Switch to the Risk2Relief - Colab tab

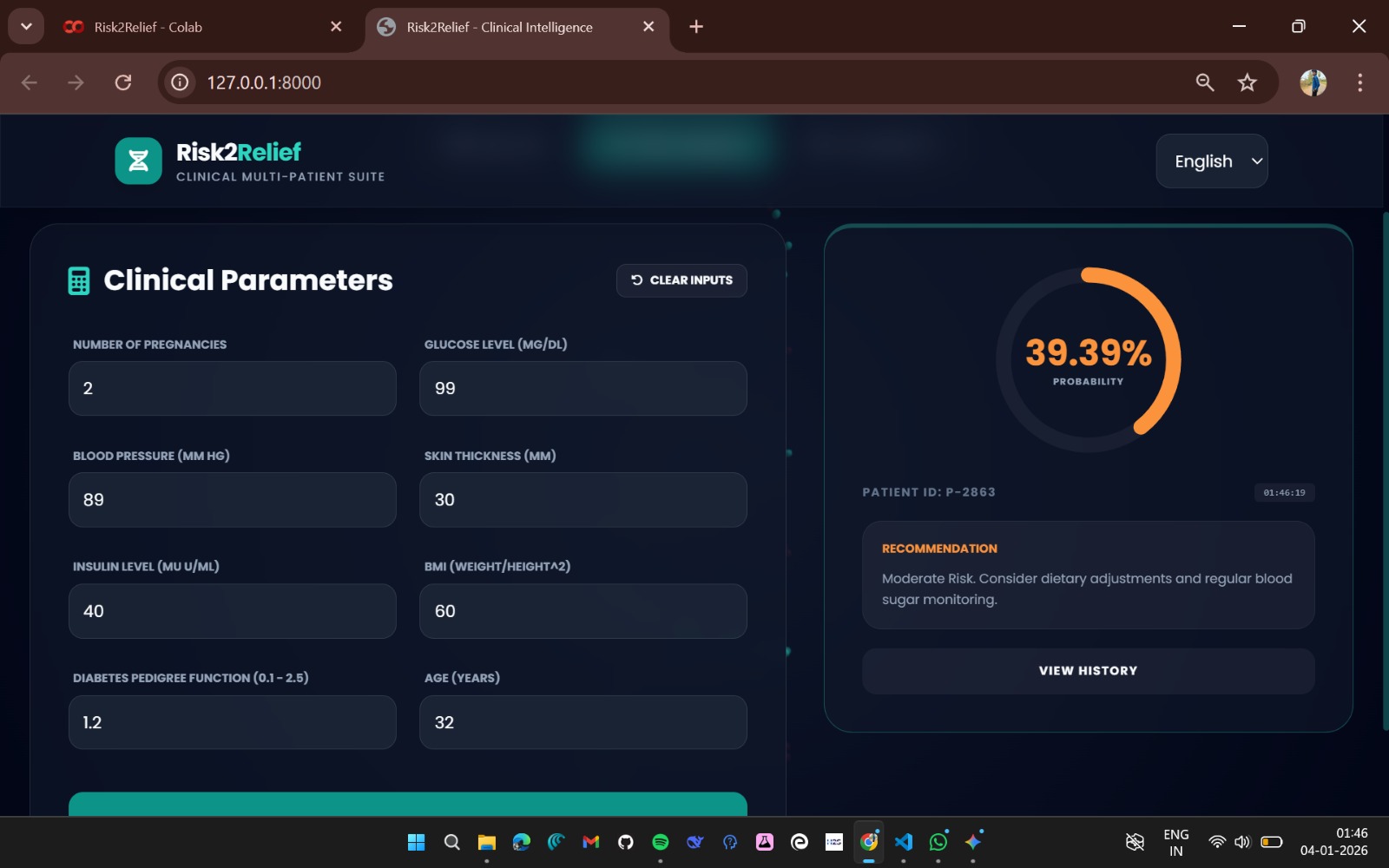[x=204, y=27]
